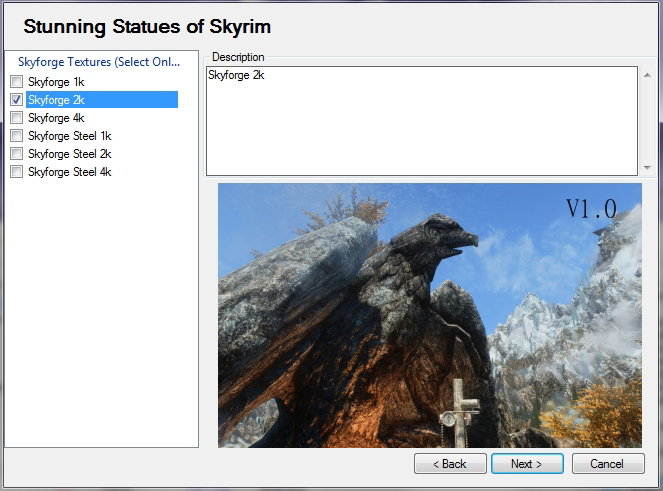Select the 'Skyforge Steel 2k' label text
Screen dimensions: 663x491
70,154
